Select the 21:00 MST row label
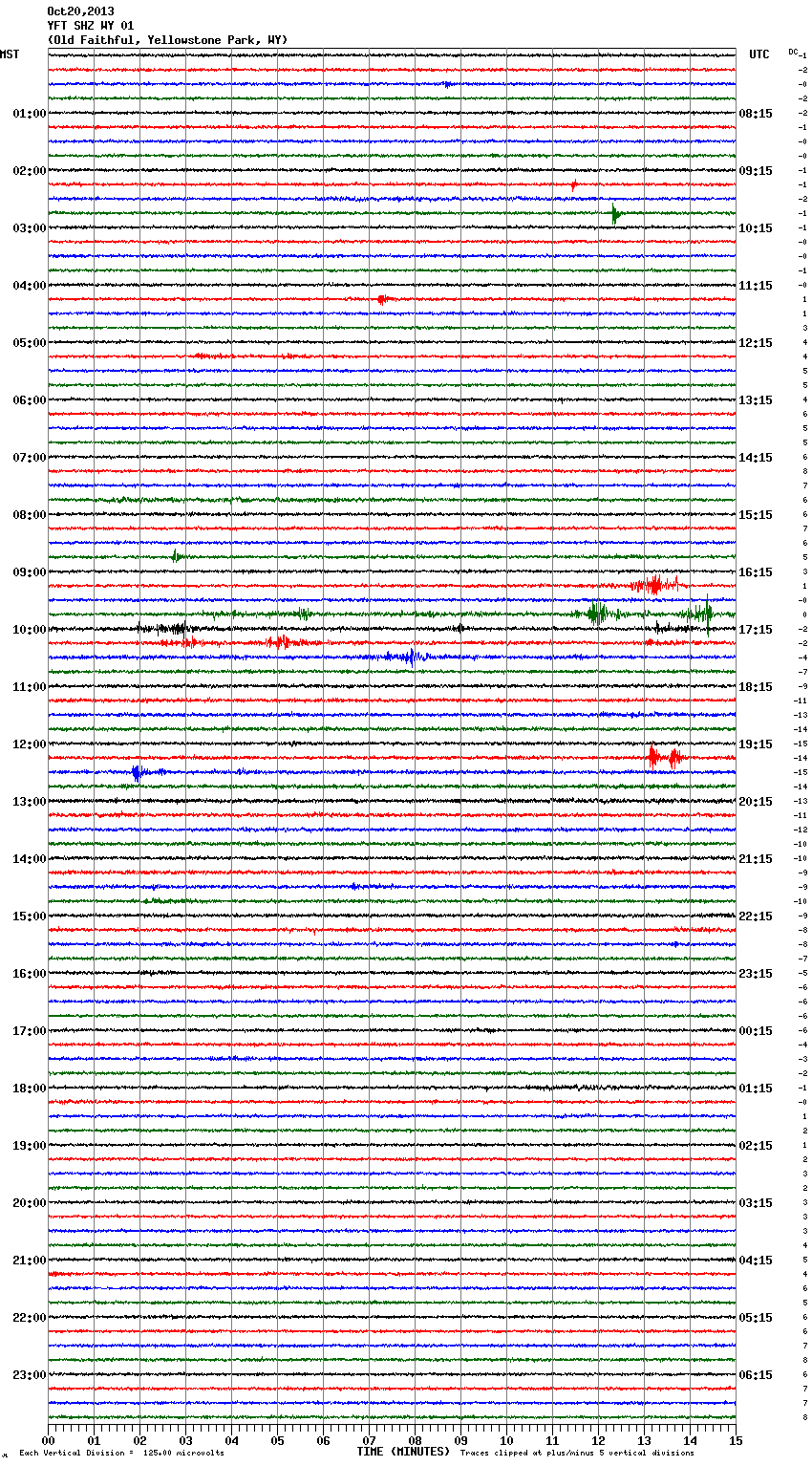Image resolution: width=812 pixels, height=1466 pixels. coord(29,1261)
